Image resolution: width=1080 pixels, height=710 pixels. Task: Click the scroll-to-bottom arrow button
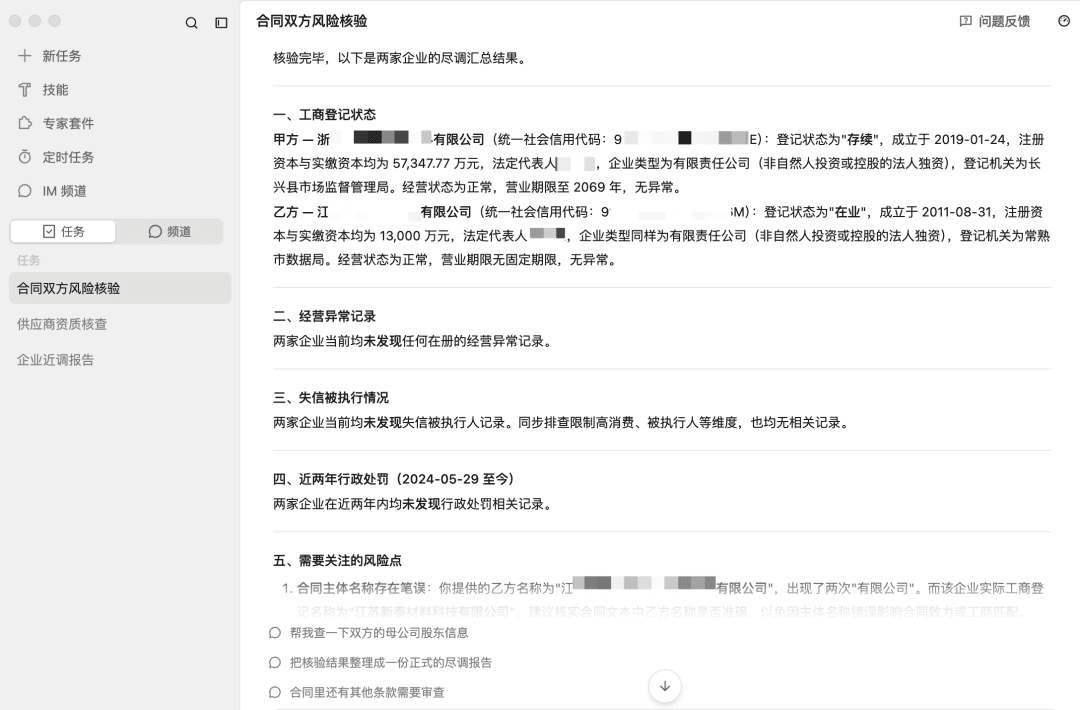pos(665,686)
